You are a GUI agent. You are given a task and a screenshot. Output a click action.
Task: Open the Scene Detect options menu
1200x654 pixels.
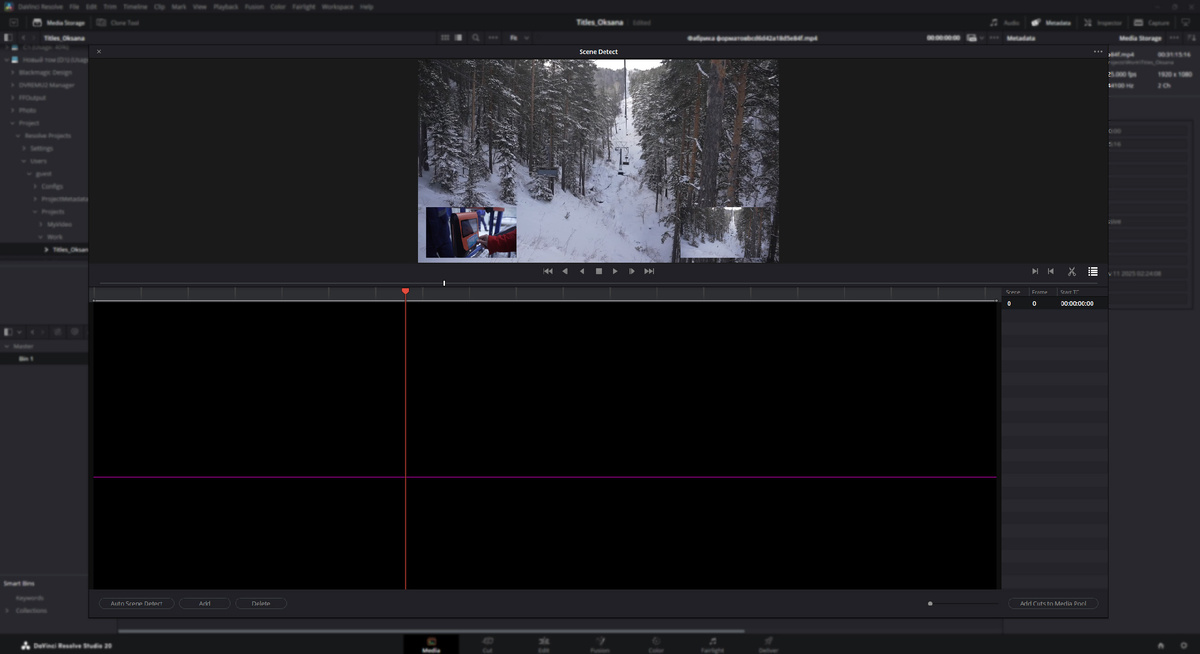(x=1097, y=51)
